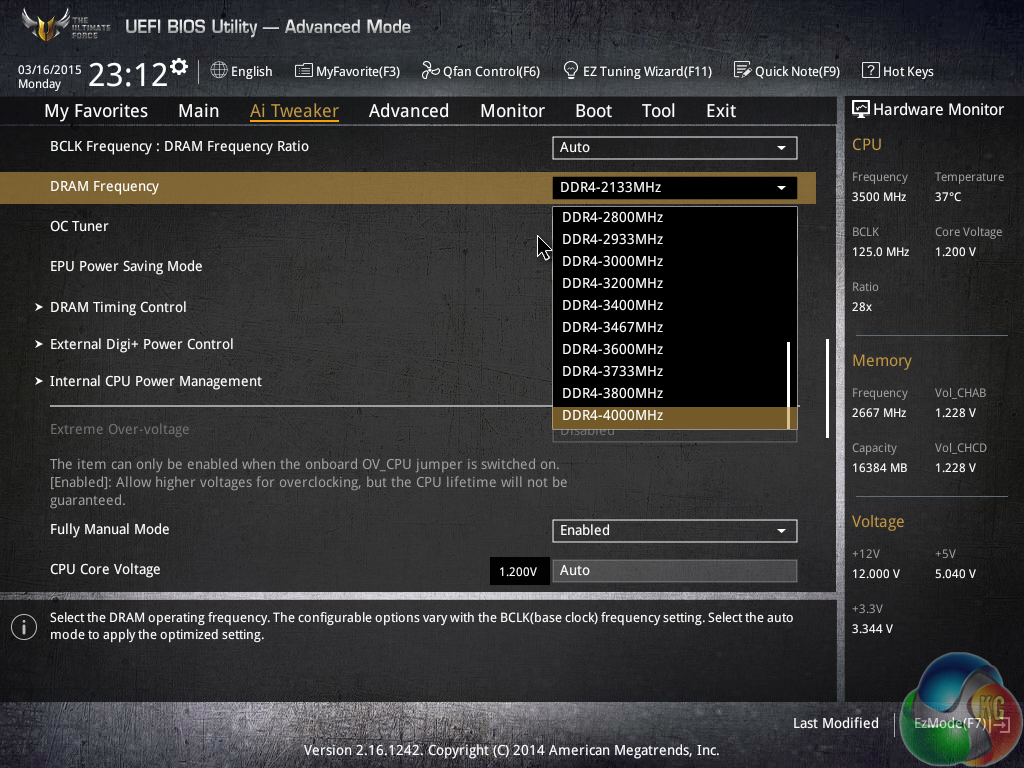Collapse the DRAM Frequency DDR4-2133MHz dropdown
This screenshot has width=1024, height=768.
675,187
